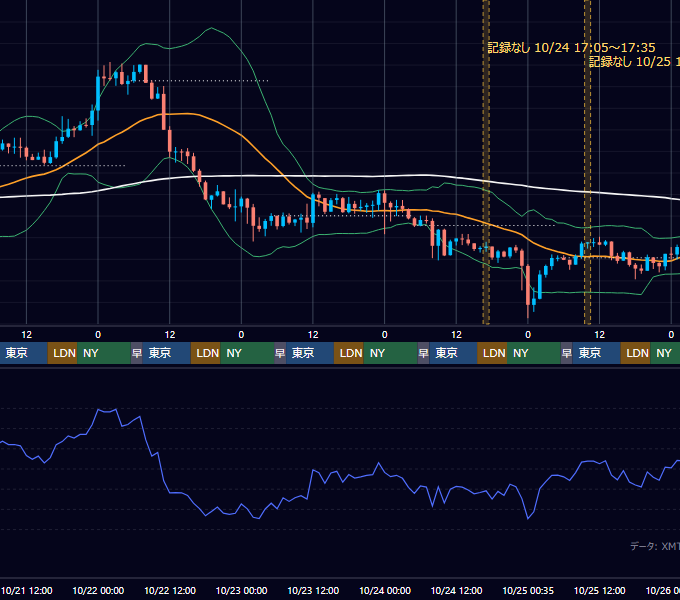This screenshot has height=600, width=680.
Task: Select the LDN session block on 10/23
Action: point(349,353)
